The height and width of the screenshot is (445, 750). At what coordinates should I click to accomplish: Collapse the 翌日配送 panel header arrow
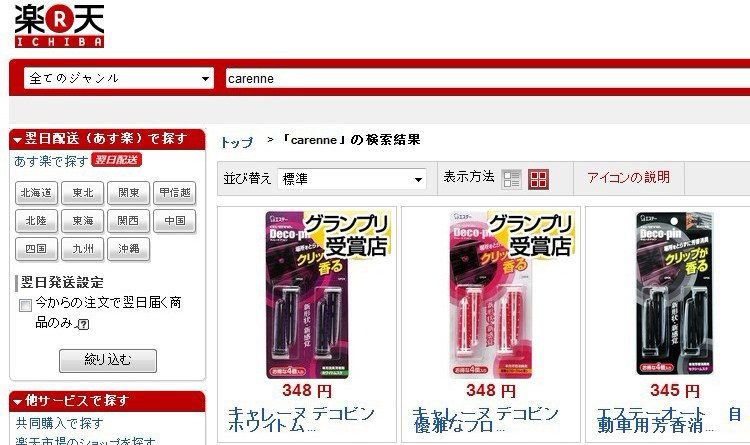(x=18, y=140)
